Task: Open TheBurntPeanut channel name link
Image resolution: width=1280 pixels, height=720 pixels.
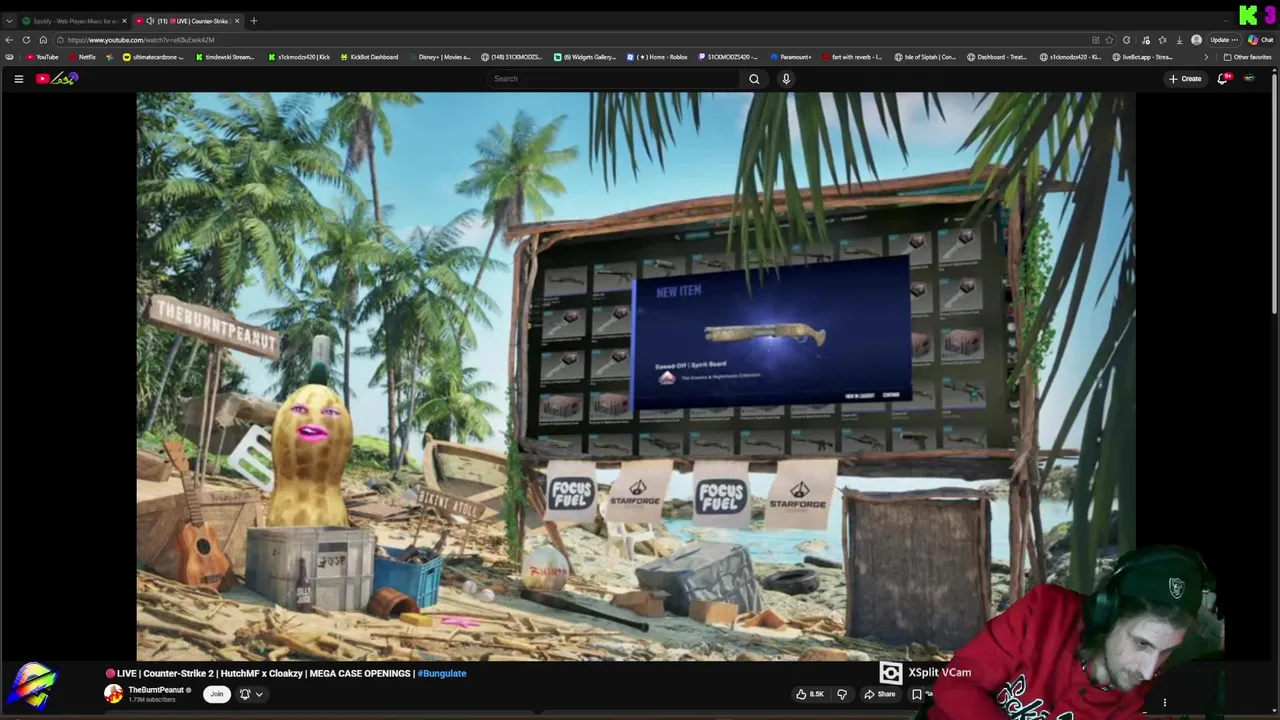Action: (156, 690)
